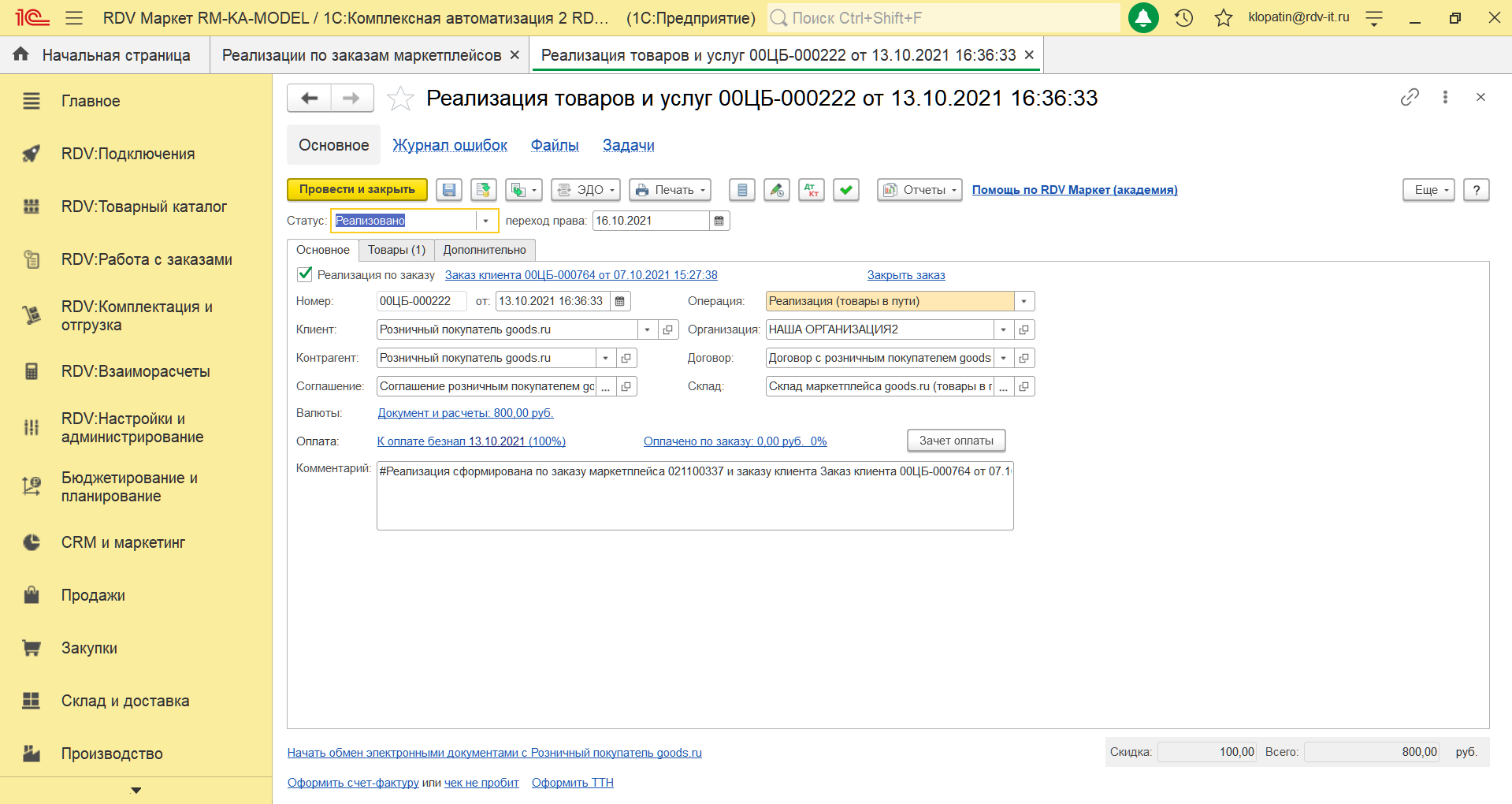This screenshot has width=1512, height=804.
Task: Click into the Комментарий text field
Action: pos(694,497)
